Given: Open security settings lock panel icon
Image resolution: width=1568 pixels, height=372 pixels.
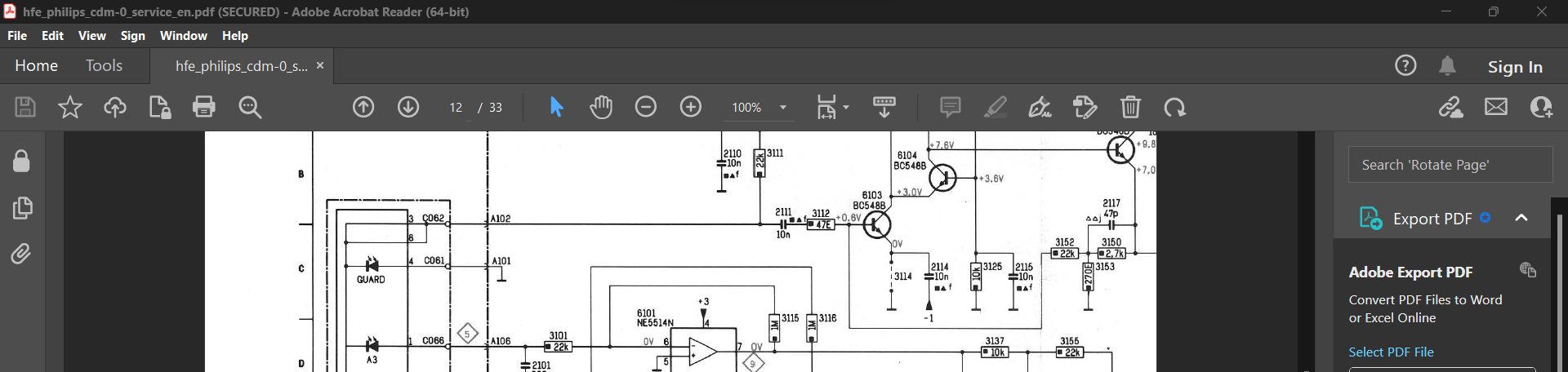Looking at the screenshot, I should [22, 161].
